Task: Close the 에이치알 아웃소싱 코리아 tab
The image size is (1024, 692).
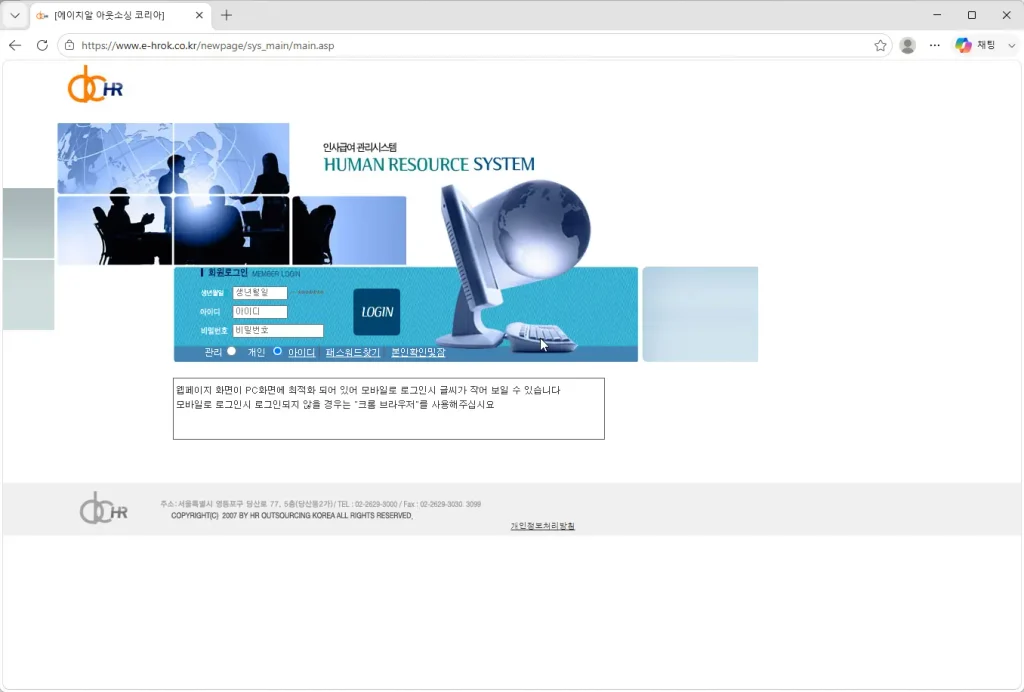Action: point(199,15)
